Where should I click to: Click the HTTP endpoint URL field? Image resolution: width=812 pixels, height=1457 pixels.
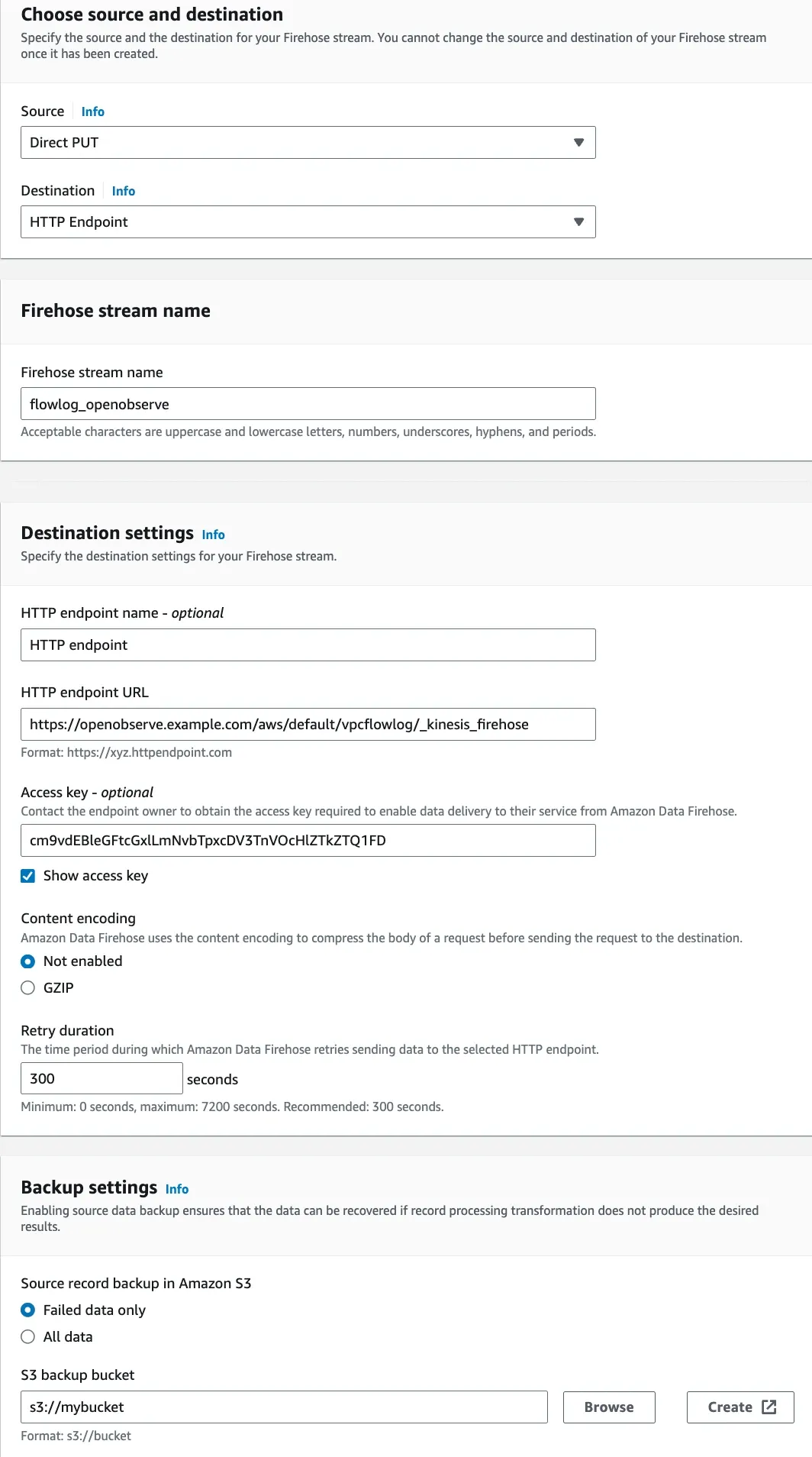(x=308, y=724)
